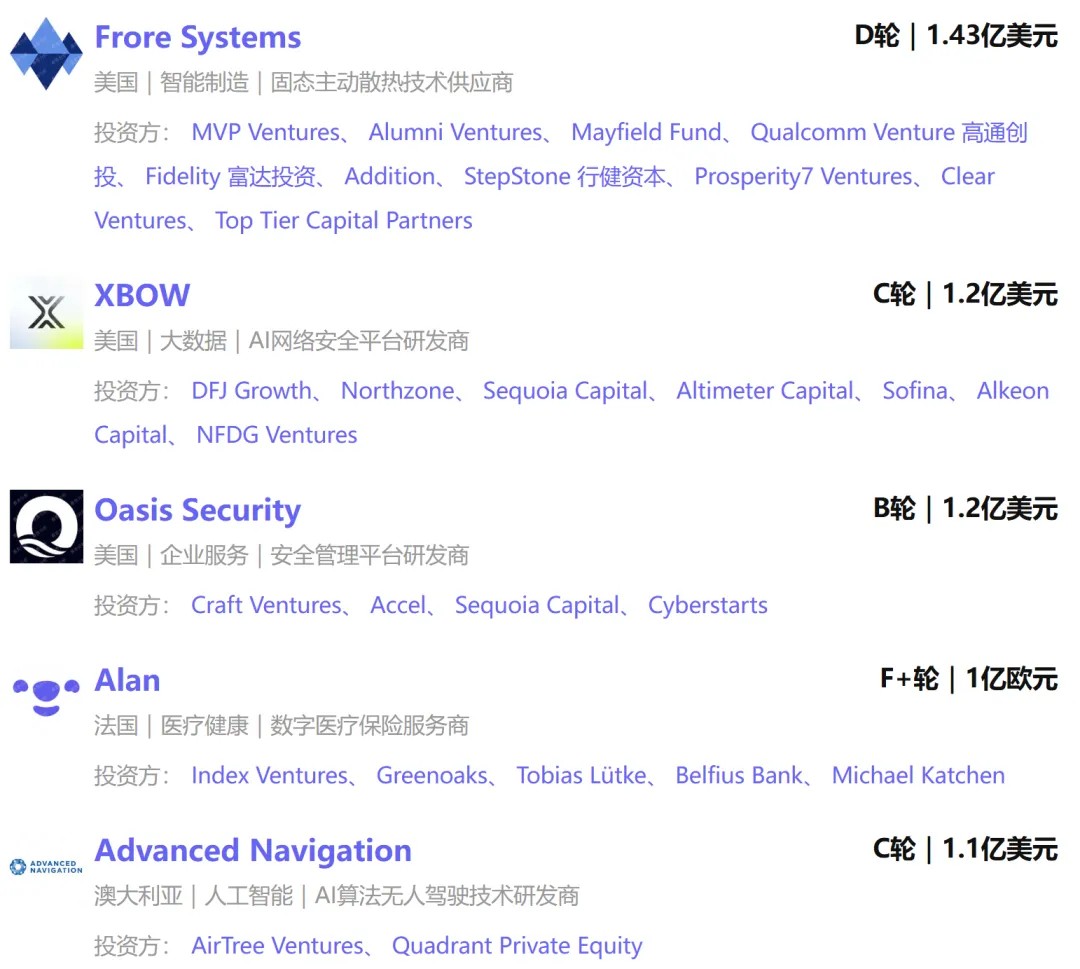Select the Cyberstarts investor link

coord(708,605)
